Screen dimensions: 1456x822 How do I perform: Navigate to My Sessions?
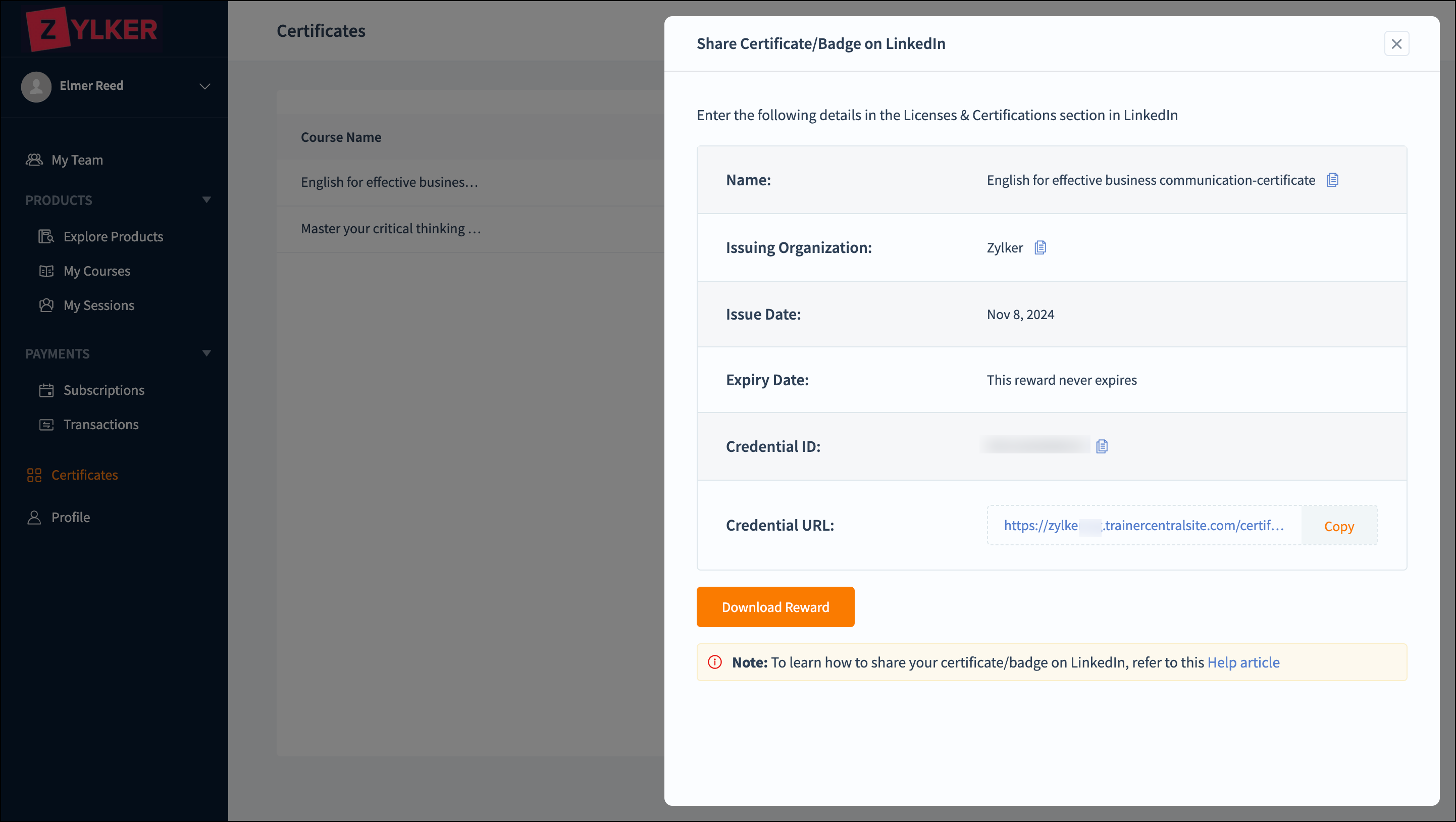pyautogui.click(x=99, y=305)
